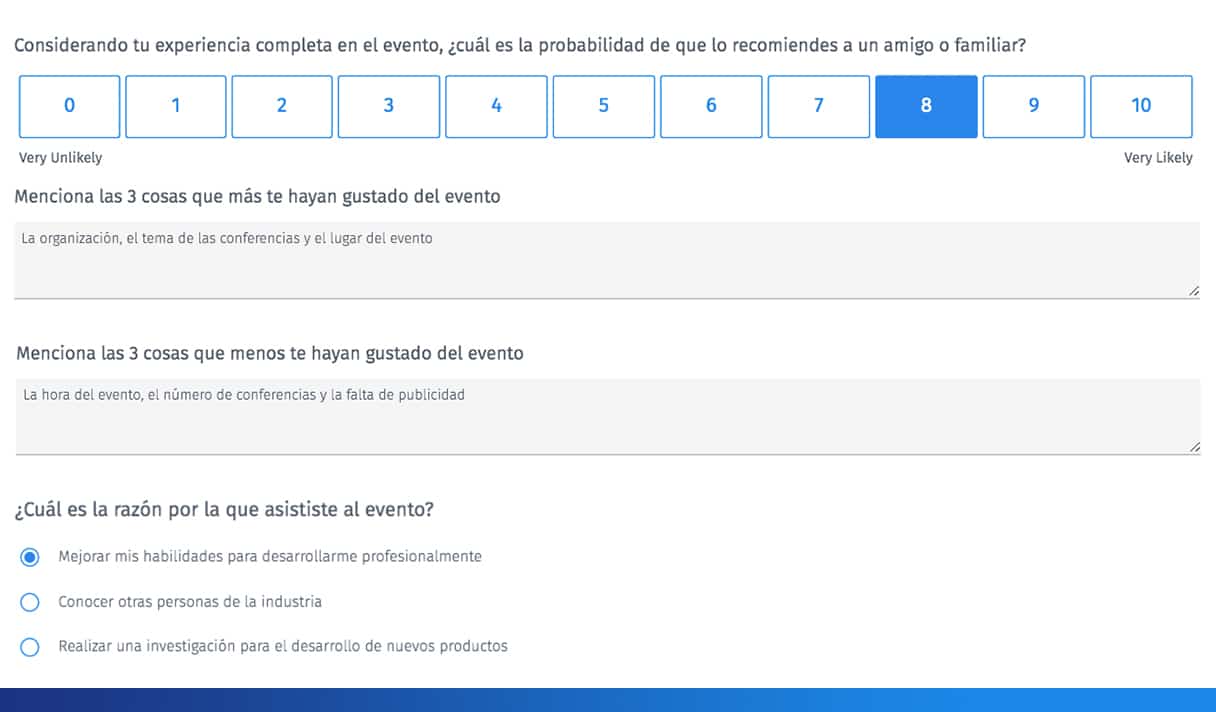Select rating 9 on the scale
The width and height of the screenshot is (1216, 712).
coord(1034,106)
